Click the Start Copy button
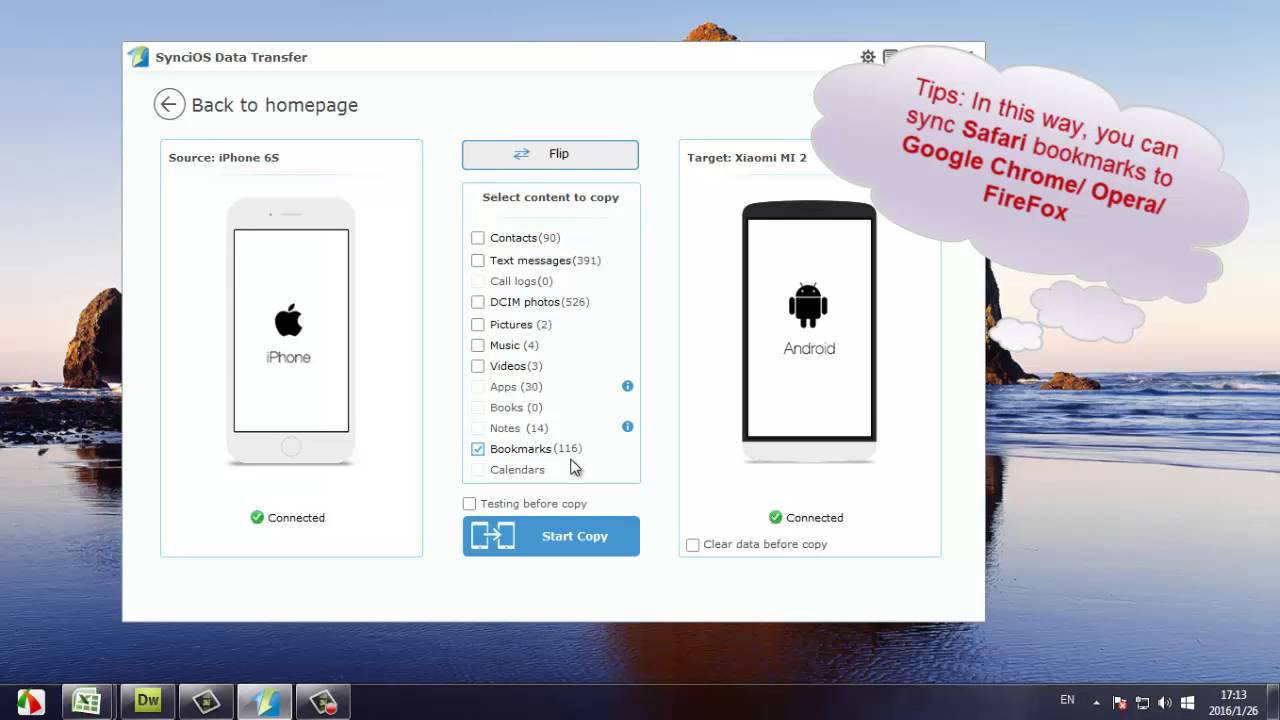The width and height of the screenshot is (1280, 720). tap(551, 536)
